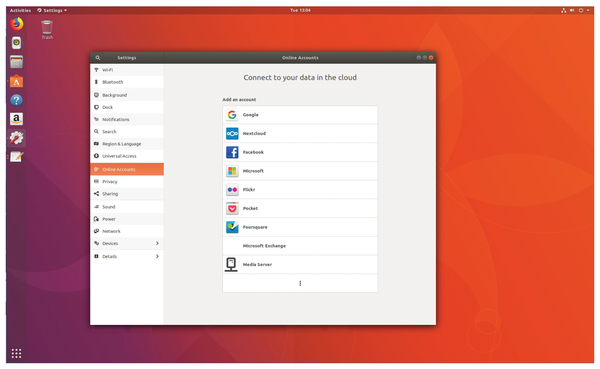Click the search icon in Settings header

tap(98, 58)
